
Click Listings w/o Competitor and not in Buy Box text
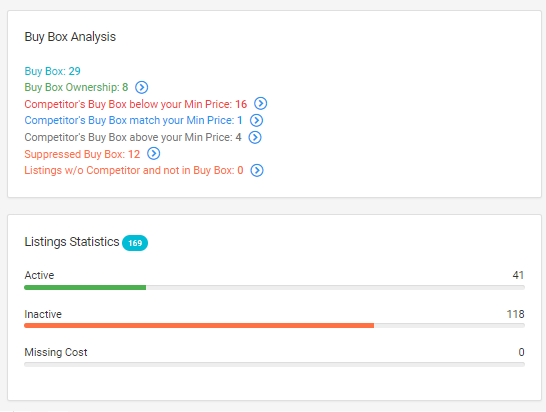pyautogui.click(x=134, y=170)
